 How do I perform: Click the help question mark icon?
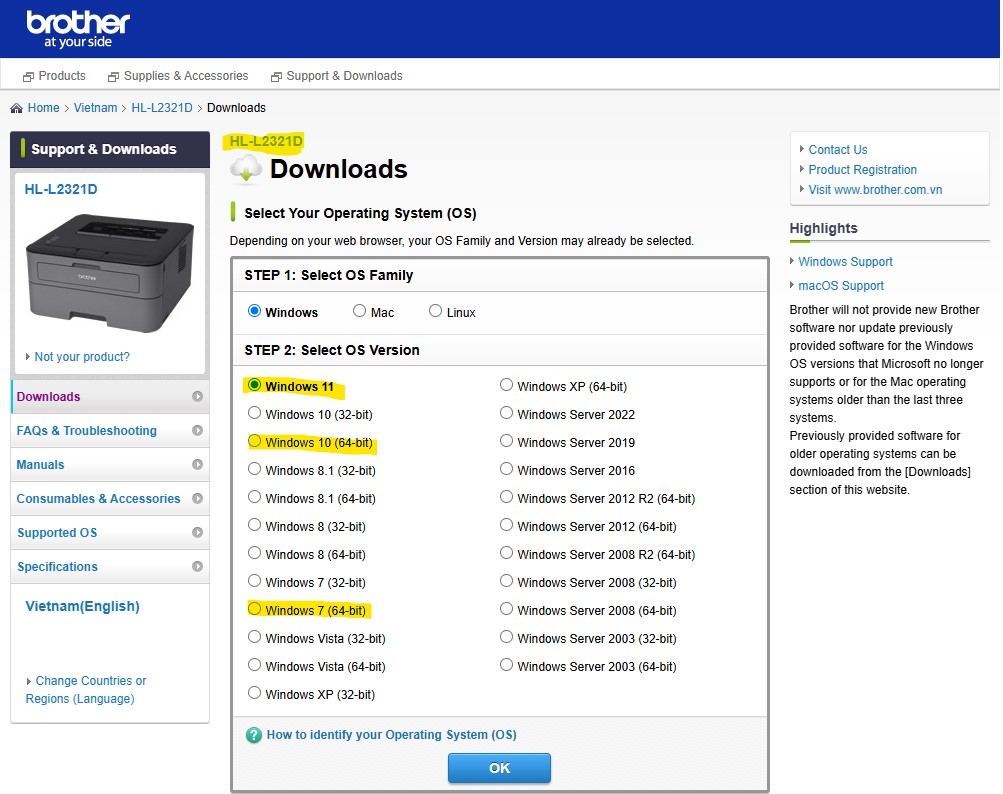tap(254, 735)
